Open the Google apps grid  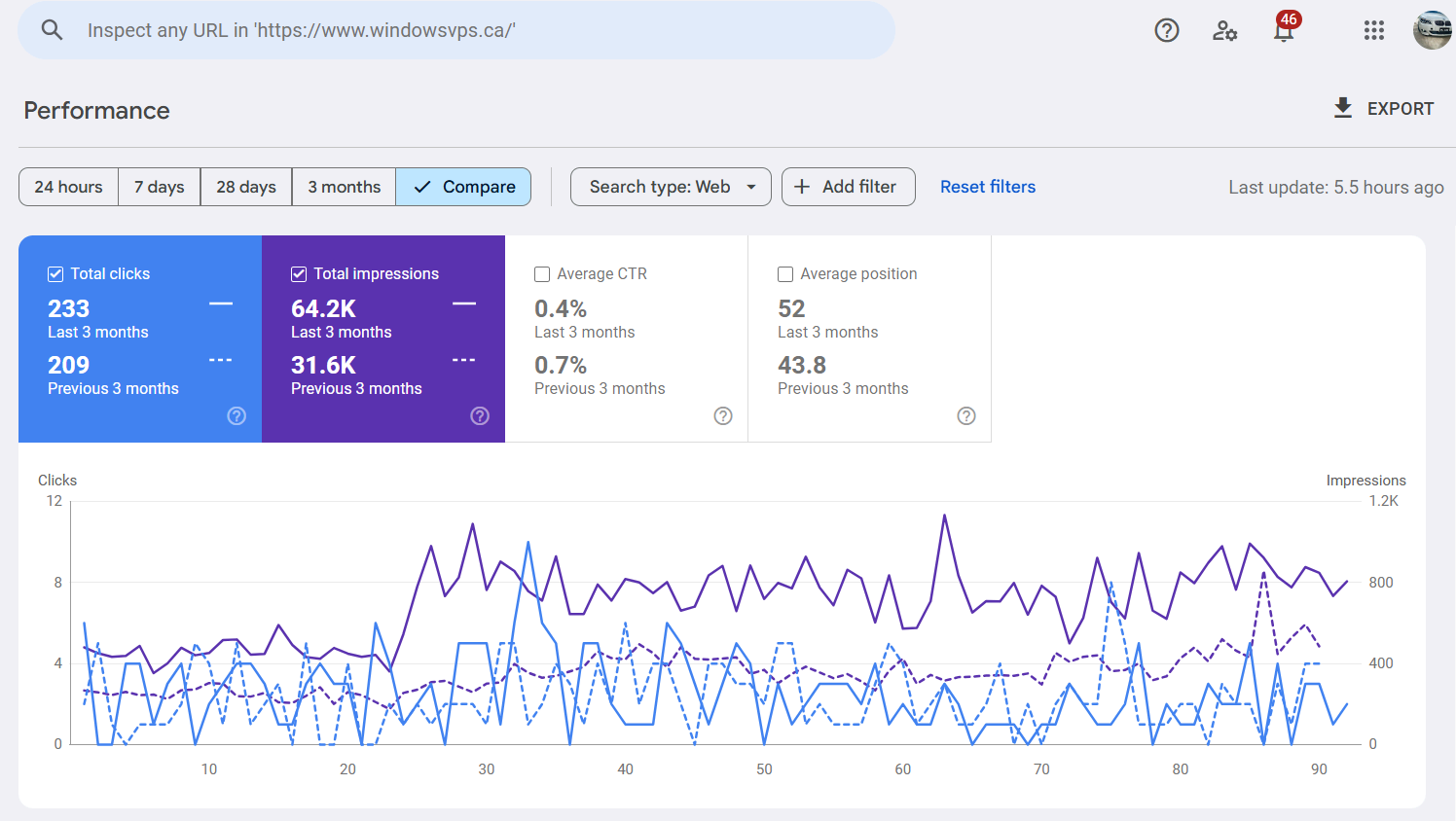click(1373, 30)
